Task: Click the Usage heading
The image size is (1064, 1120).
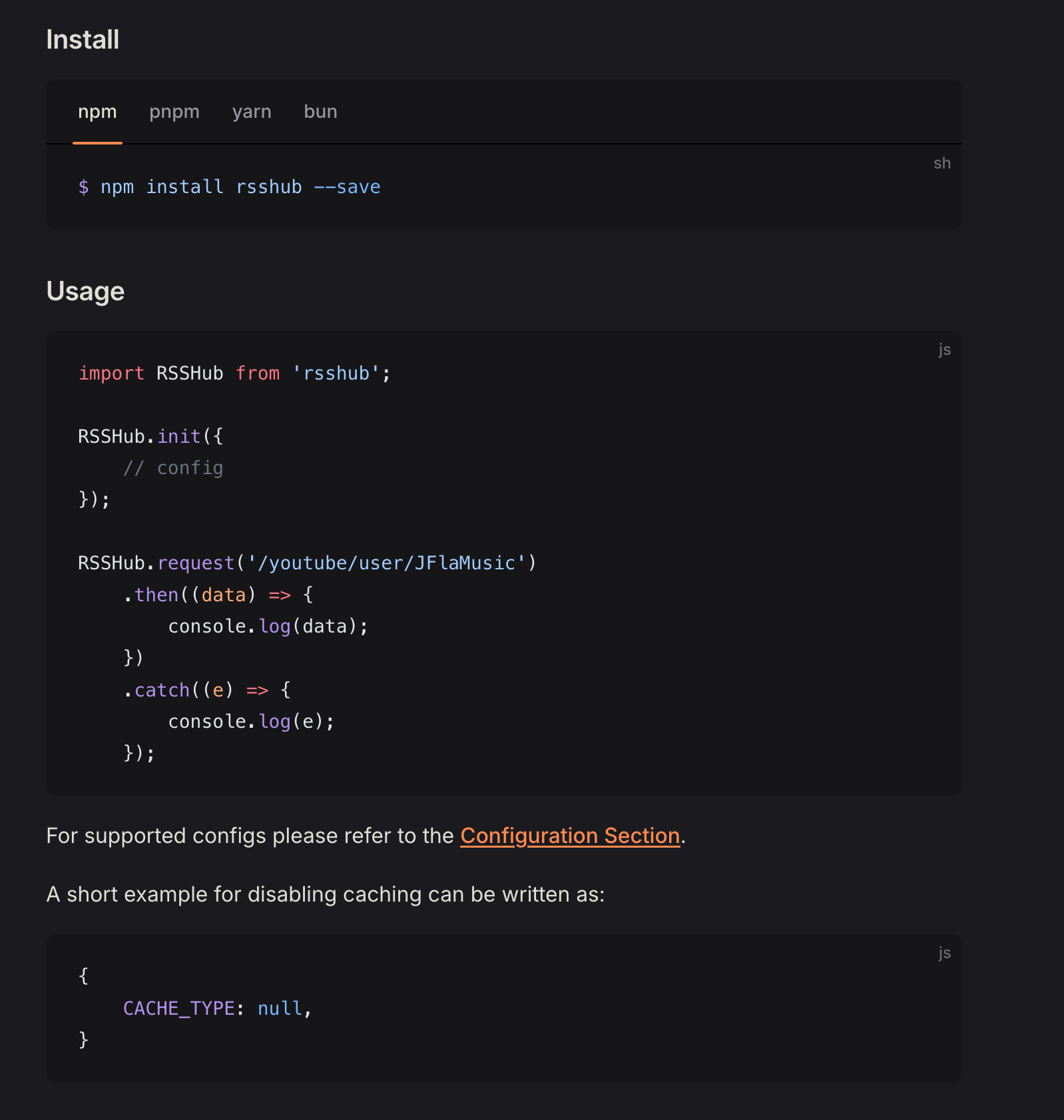Action: point(85,292)
